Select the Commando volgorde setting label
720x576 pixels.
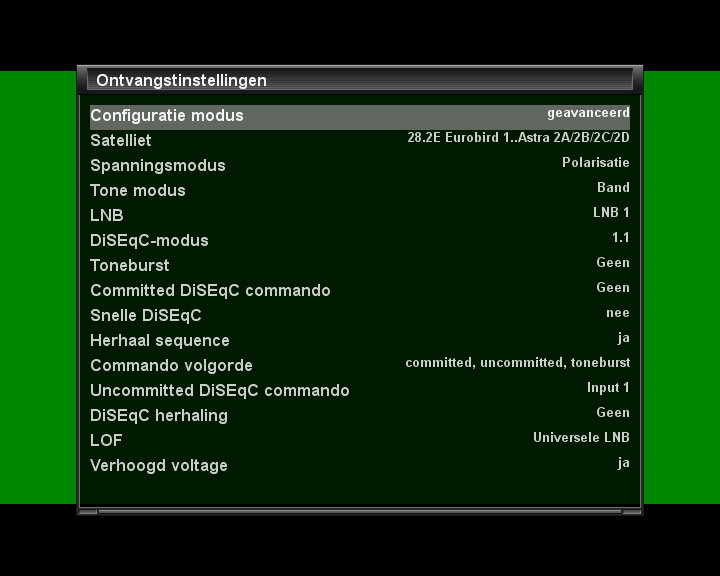[171, 366]
